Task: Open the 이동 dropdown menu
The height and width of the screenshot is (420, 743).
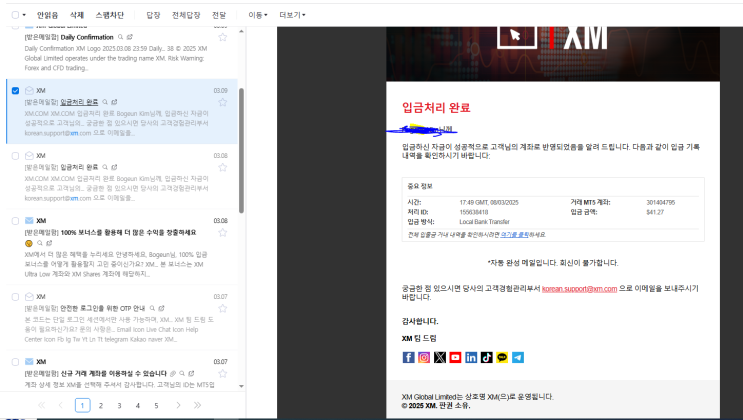Action: coord(258,15)
